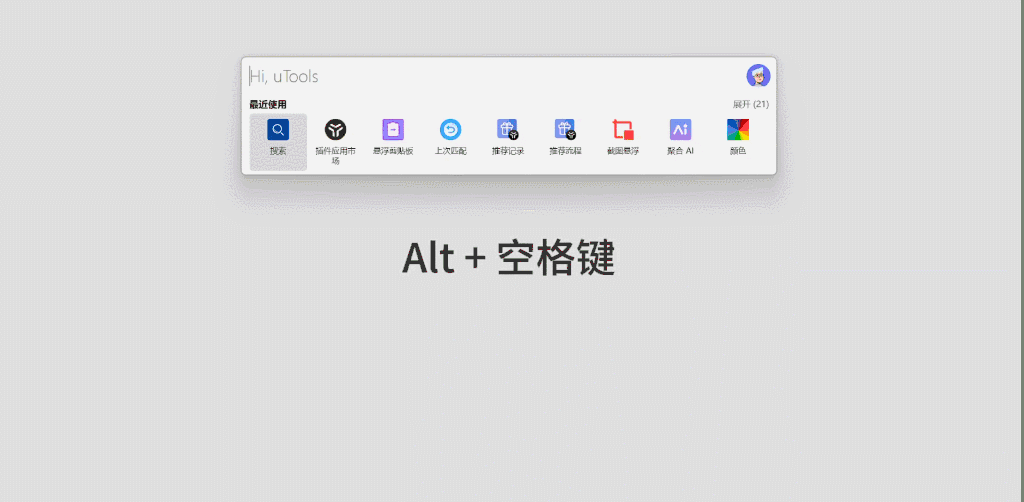Open the 推荐流程 gift icon
This screenshot has height=502, width=1024.
click(565, 129)
